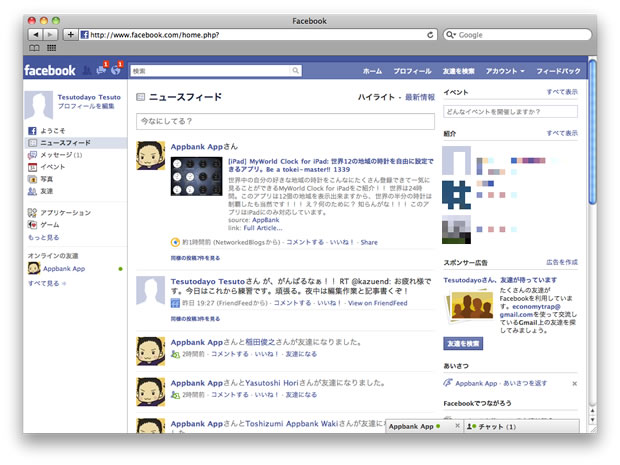620x465 pixels.
Task: Open 写真 in the left sidebar
Action: pos(40,179)
